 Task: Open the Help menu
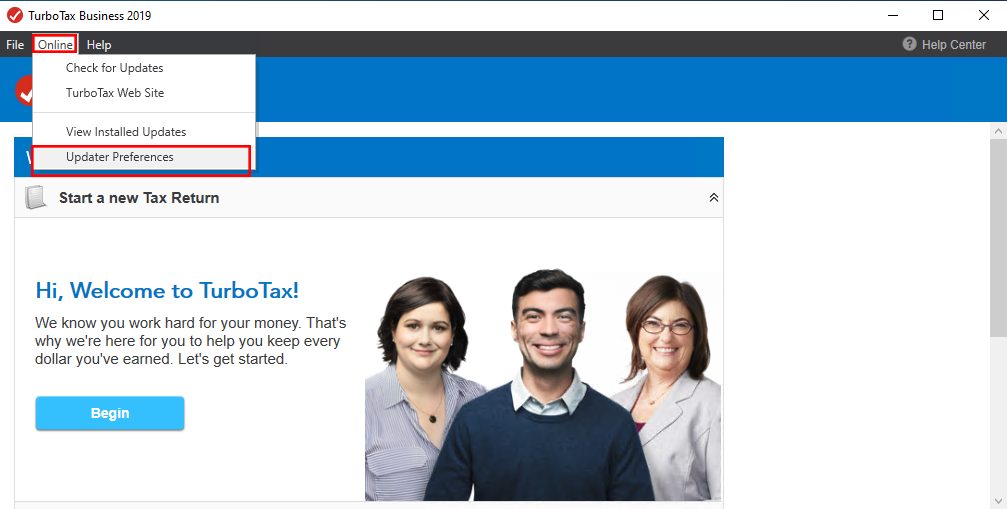99,45
